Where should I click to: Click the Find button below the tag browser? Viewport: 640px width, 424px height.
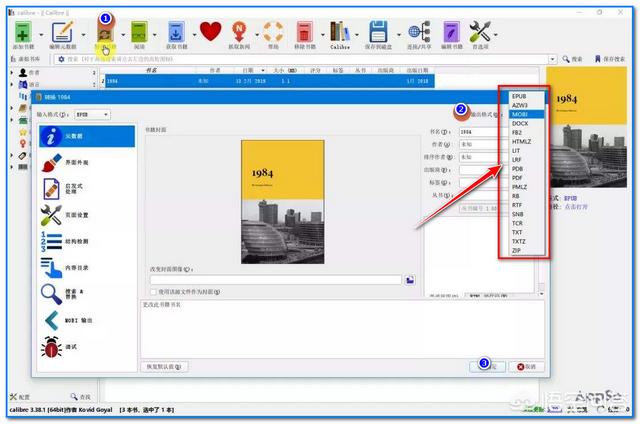[80, 397]
